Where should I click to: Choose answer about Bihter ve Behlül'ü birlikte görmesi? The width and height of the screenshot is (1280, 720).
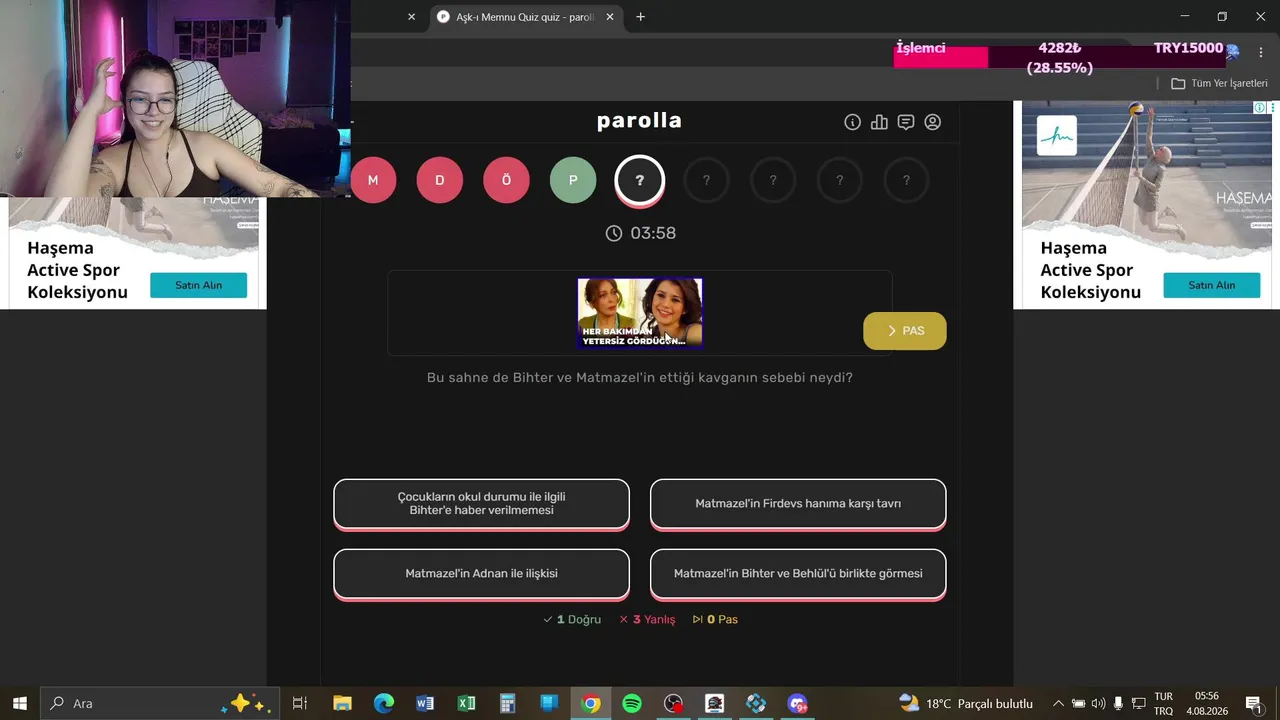pyautogui.click(x=798, y=574)
